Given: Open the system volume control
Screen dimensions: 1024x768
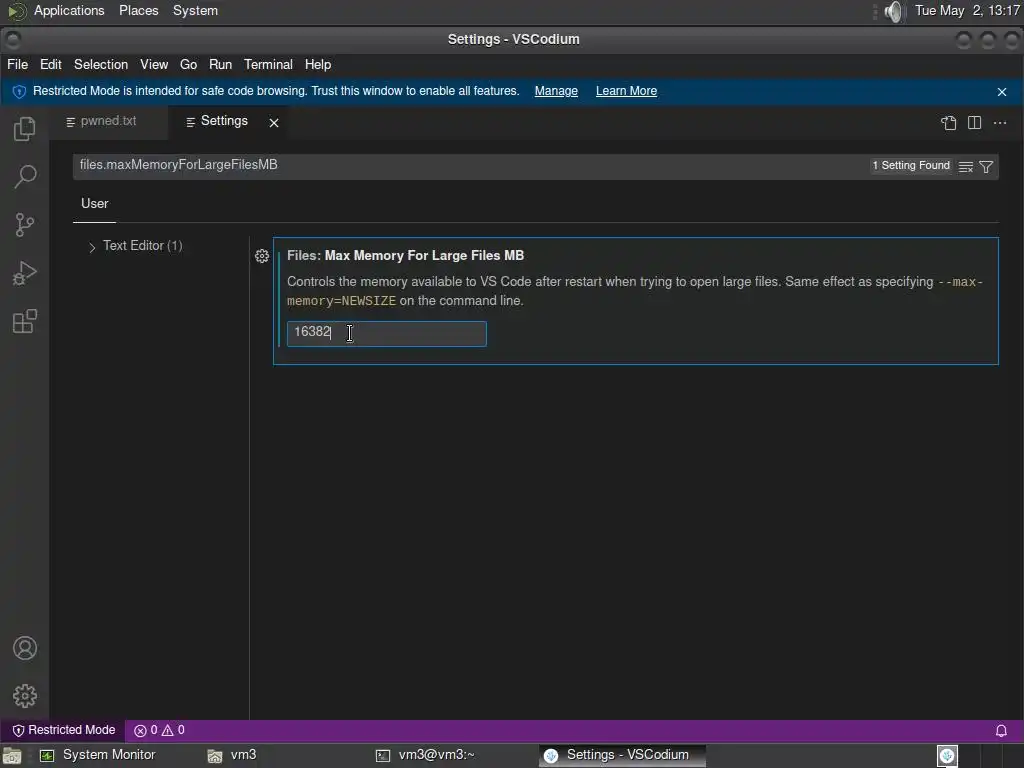Looking at the screenshot, I should coord(893,11).
